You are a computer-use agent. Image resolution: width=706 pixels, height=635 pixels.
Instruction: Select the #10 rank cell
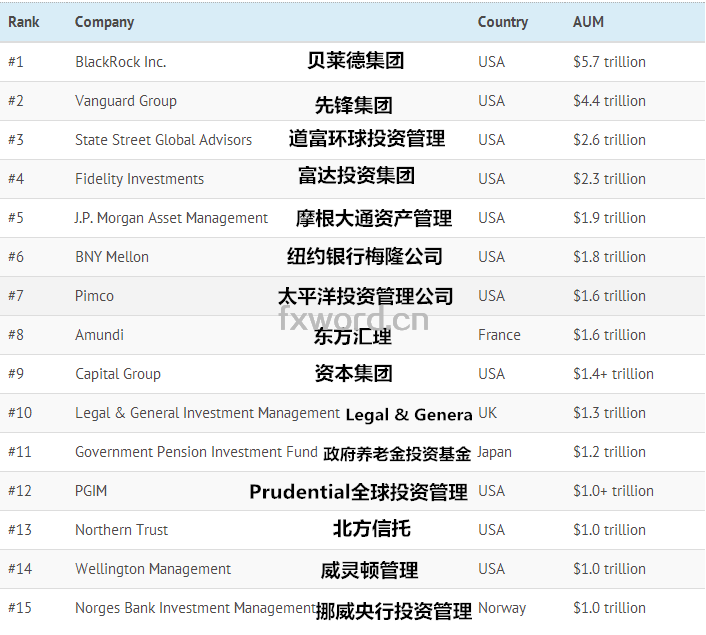(20, 413)
